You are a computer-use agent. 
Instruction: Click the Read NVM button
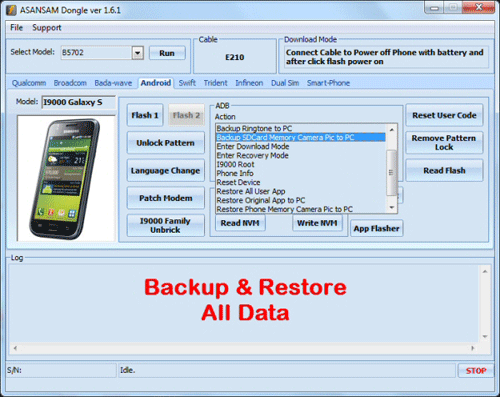point(240,223)
